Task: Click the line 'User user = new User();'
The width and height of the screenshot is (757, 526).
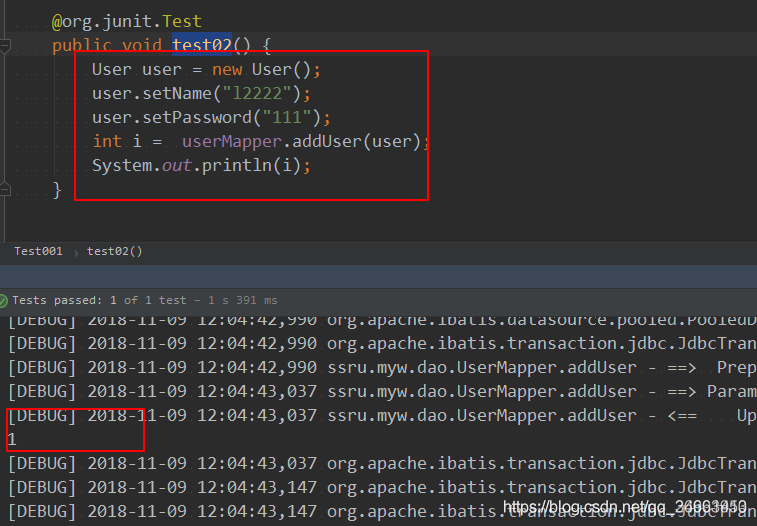Action: 206,69
